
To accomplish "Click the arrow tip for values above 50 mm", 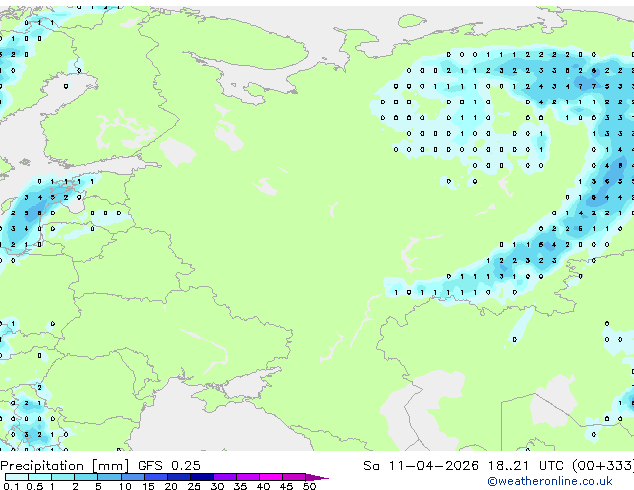I will click(x=316, y=478).
